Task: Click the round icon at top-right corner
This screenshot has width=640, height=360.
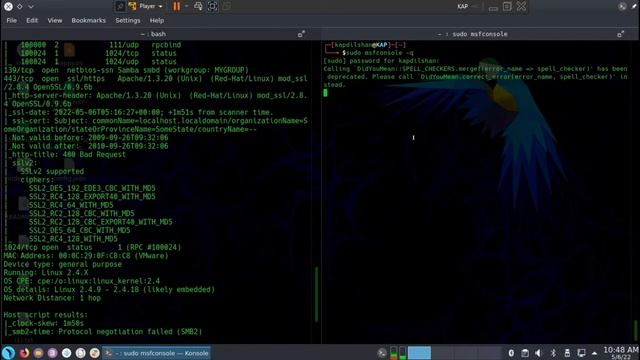Action: click(622, 7)
